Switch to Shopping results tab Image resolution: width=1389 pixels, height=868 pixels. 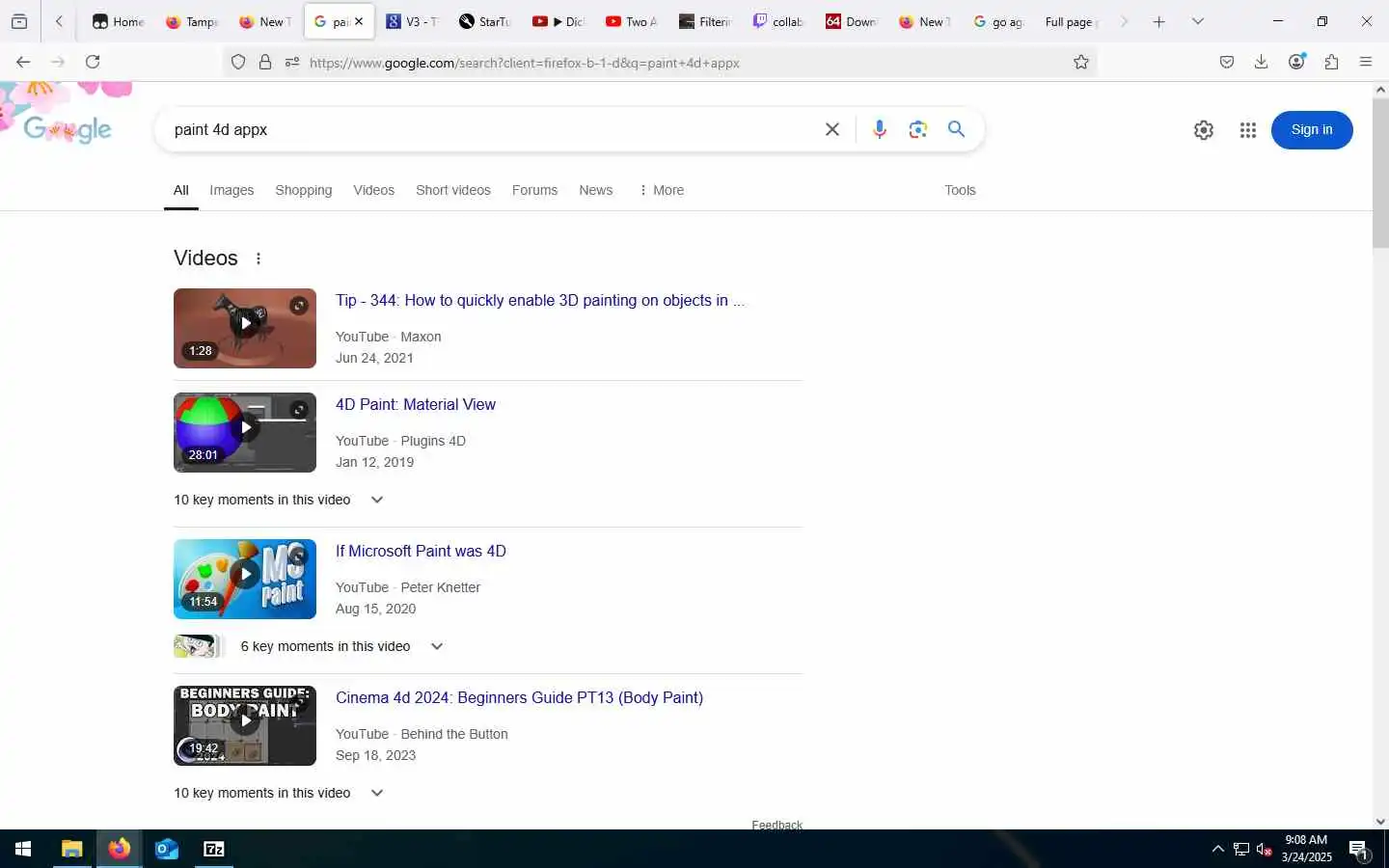303,190
